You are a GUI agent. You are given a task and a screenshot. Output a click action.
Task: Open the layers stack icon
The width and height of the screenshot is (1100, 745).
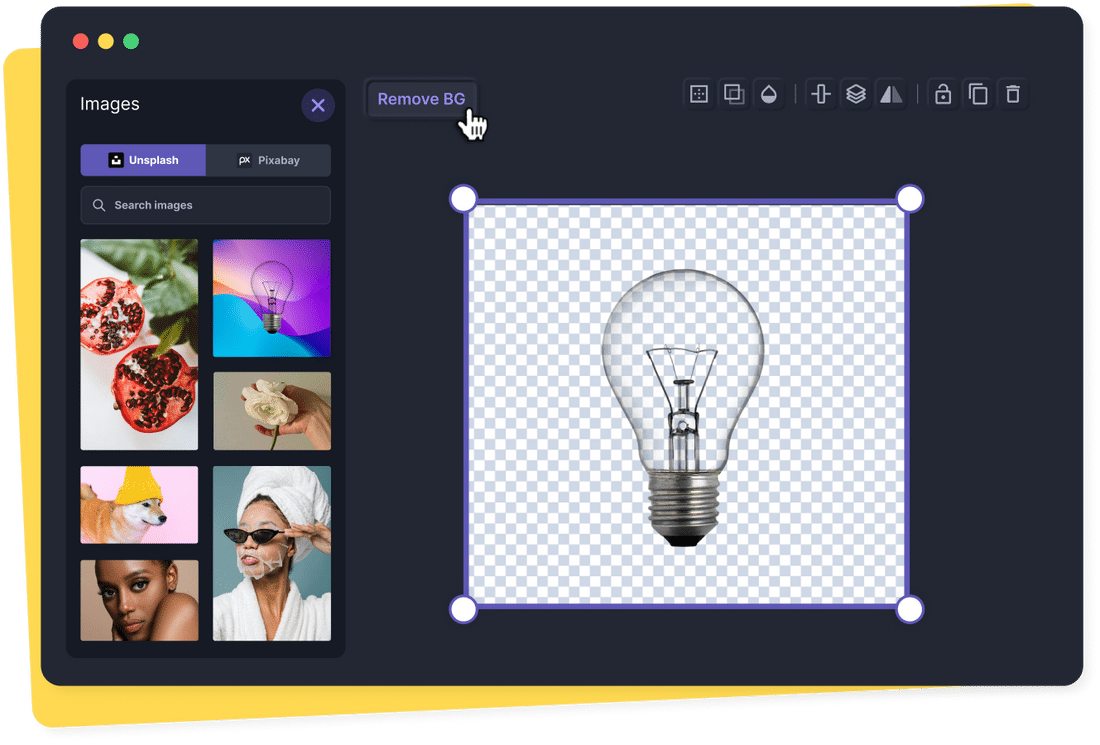coord(855,94)
